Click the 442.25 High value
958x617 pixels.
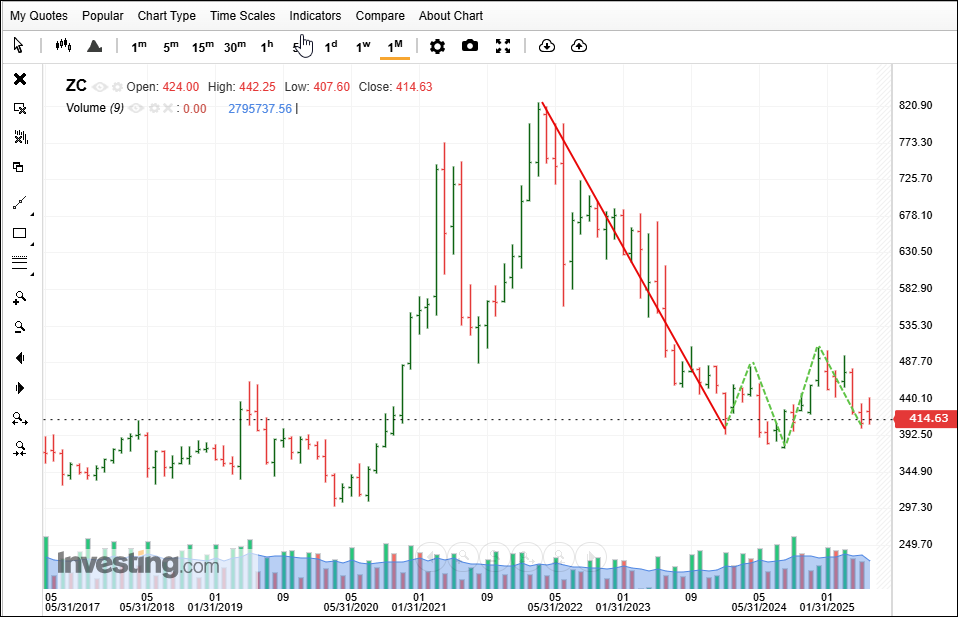(x=257, y=87)
